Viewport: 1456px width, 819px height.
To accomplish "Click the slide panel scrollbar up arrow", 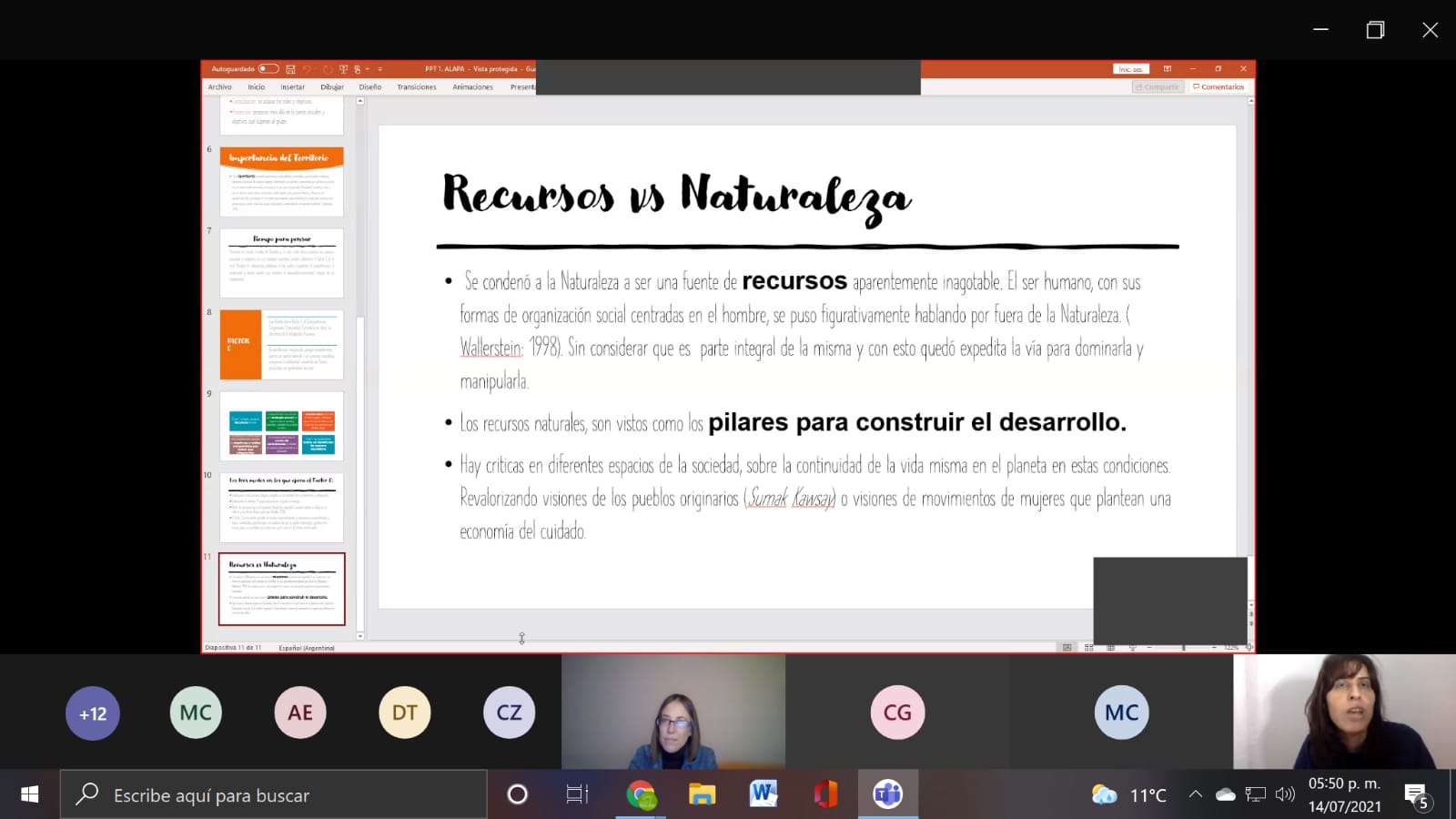I will tap(360, 101).
